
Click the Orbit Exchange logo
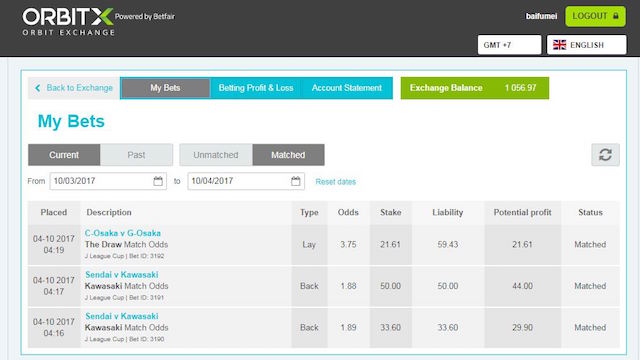tap(68, 22)
